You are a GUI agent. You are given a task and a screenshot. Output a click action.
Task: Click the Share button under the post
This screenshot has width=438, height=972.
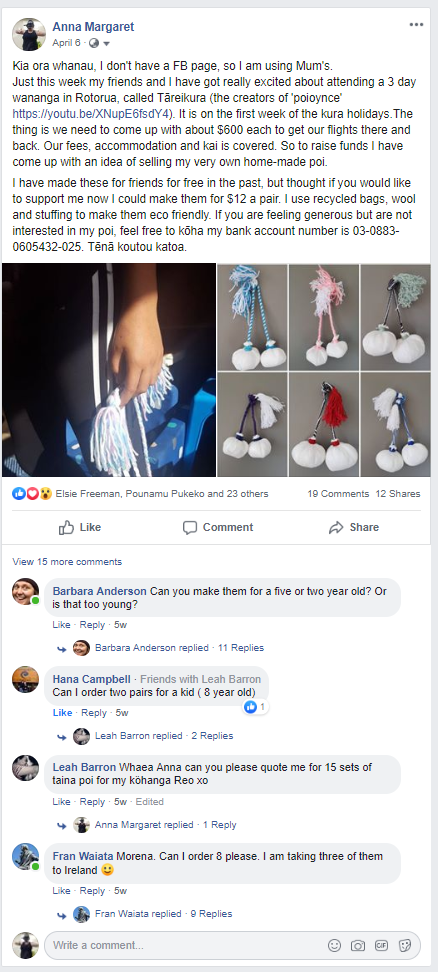(x=354, y=528)
